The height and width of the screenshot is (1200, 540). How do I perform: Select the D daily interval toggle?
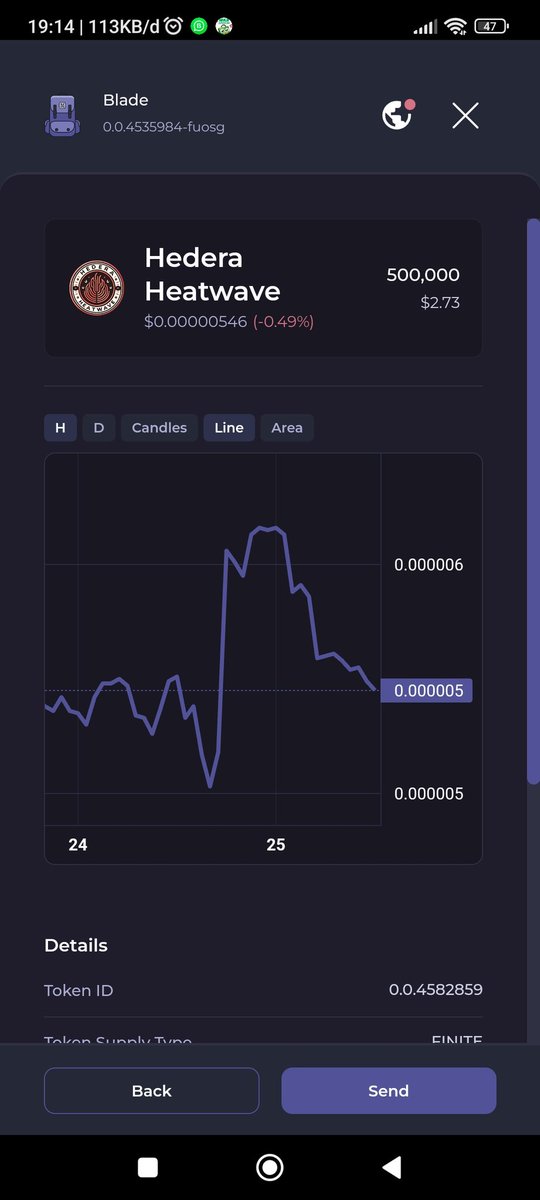[x=98, y=428]
